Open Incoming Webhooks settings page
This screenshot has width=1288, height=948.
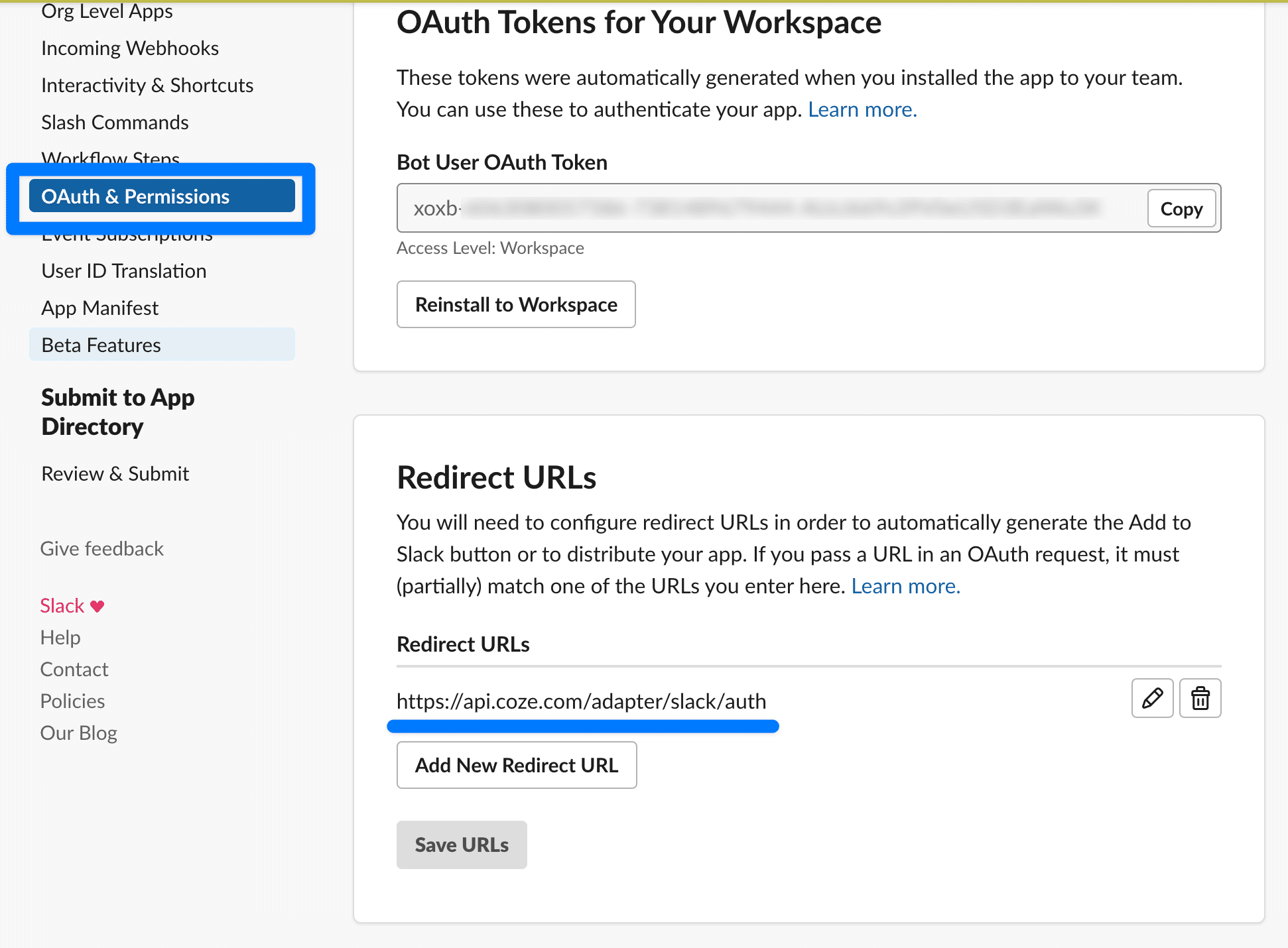pos(130,48)
